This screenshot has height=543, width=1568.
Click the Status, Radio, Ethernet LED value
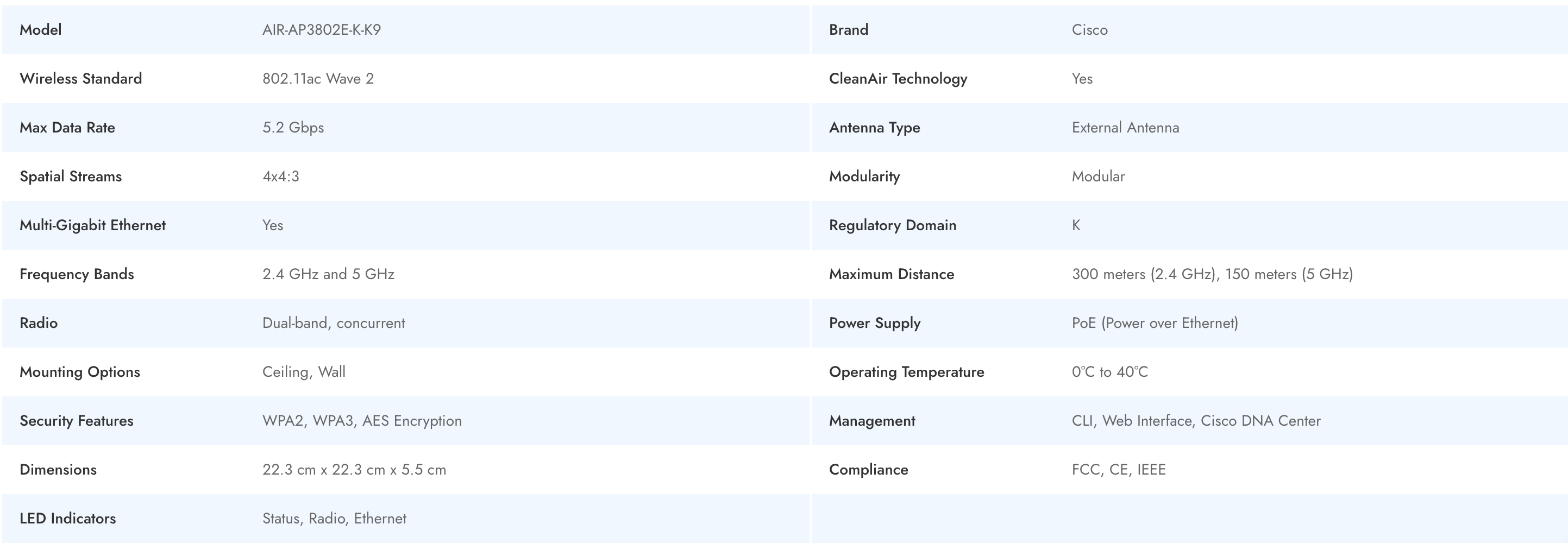334,519
